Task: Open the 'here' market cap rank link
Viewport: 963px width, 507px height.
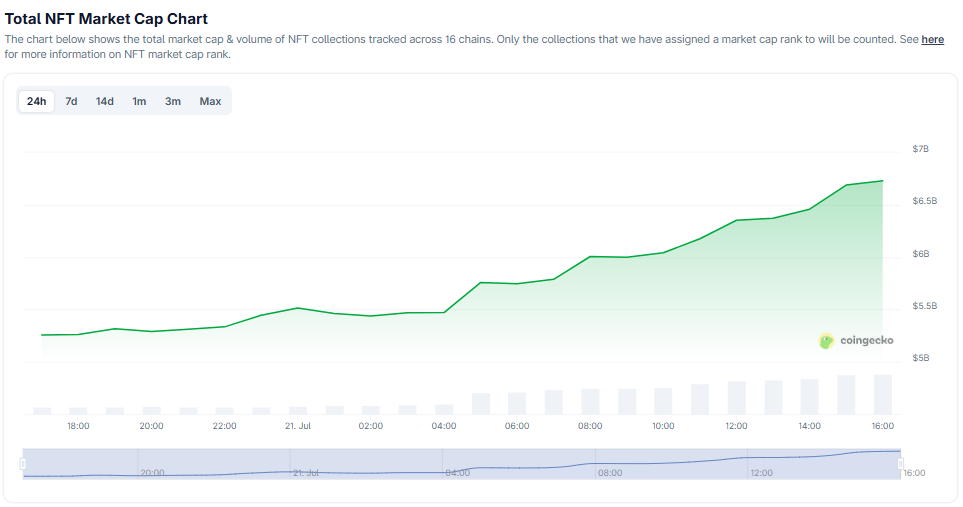Action: (932, 39)
